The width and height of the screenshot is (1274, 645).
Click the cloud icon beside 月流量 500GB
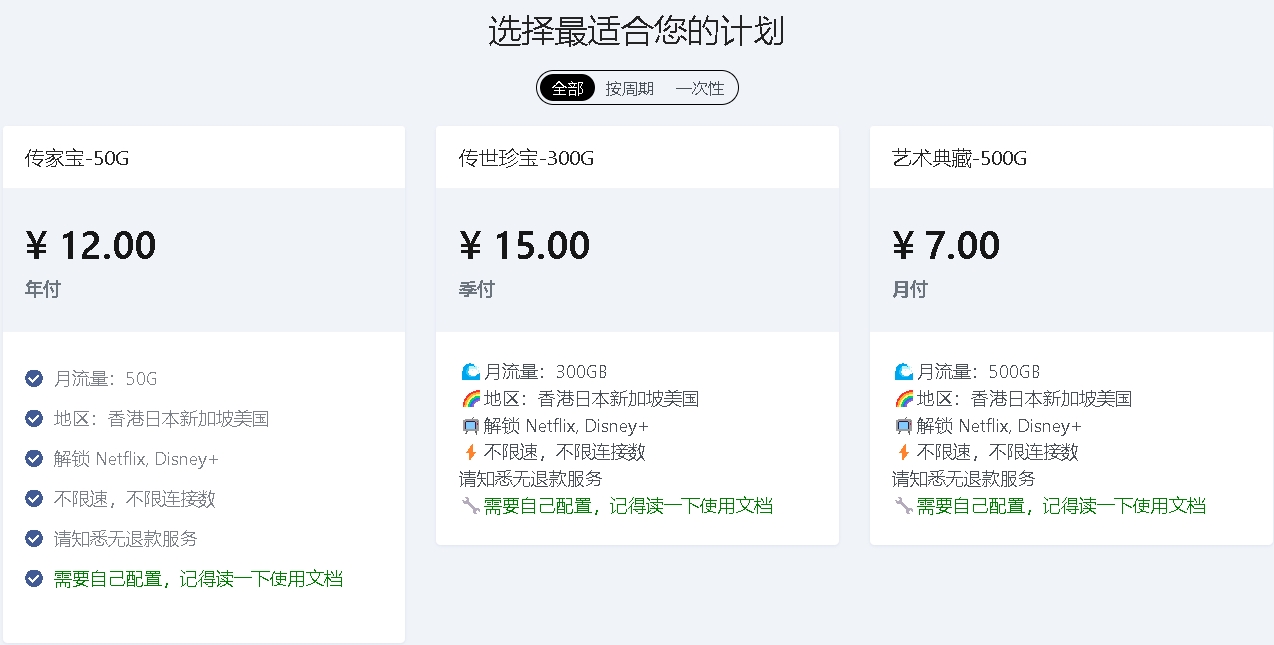pos(904,370)
